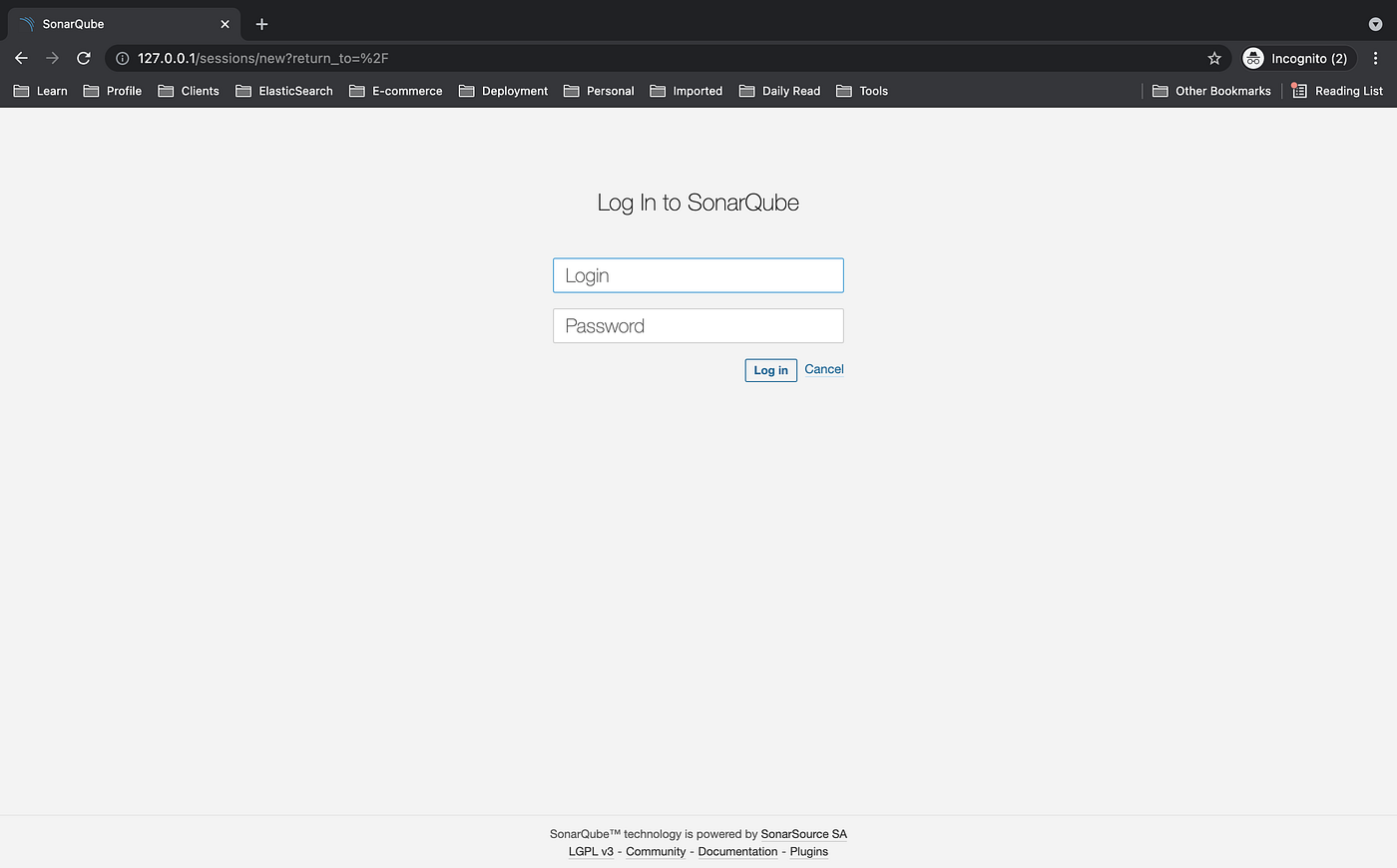Select the SonarQube browser tab
This screenshot has width=1397, height=868.
[124, 24]
